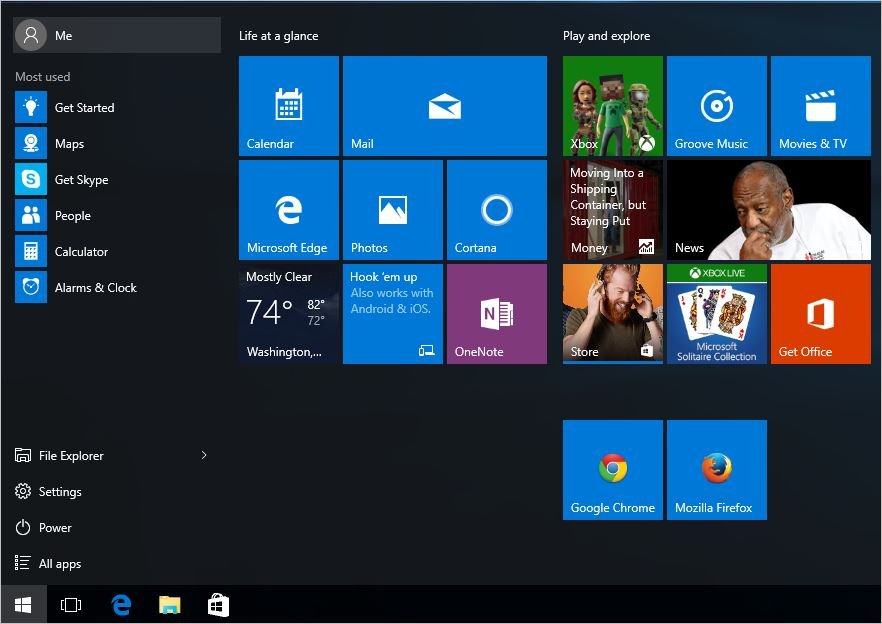Open the Calendar tile

click(x=289, y=106)
